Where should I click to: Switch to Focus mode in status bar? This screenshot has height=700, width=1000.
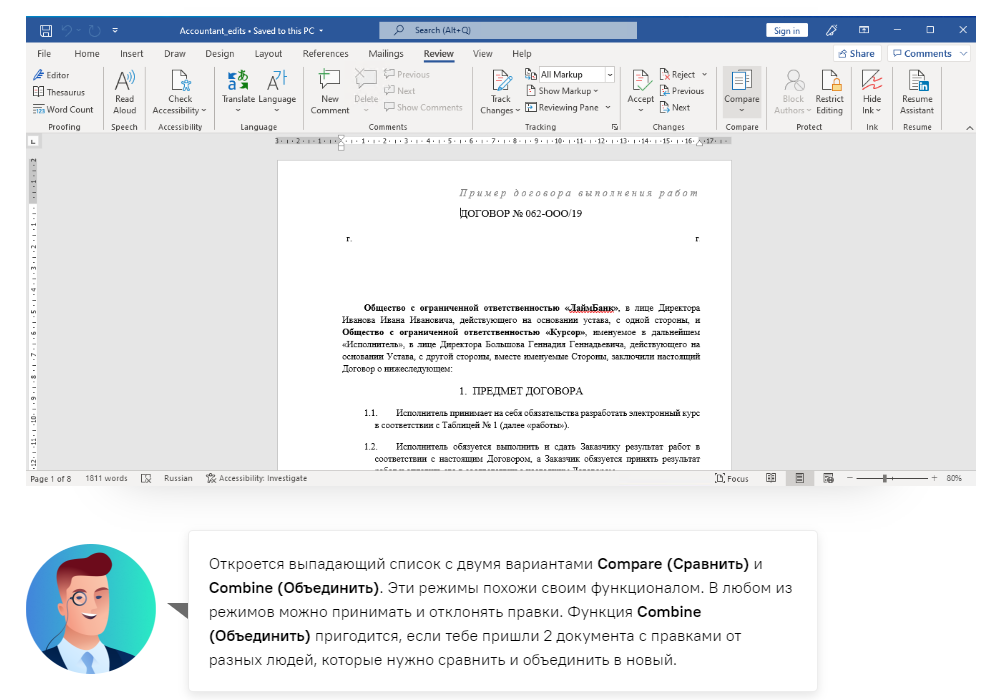[x=732, y=479]
